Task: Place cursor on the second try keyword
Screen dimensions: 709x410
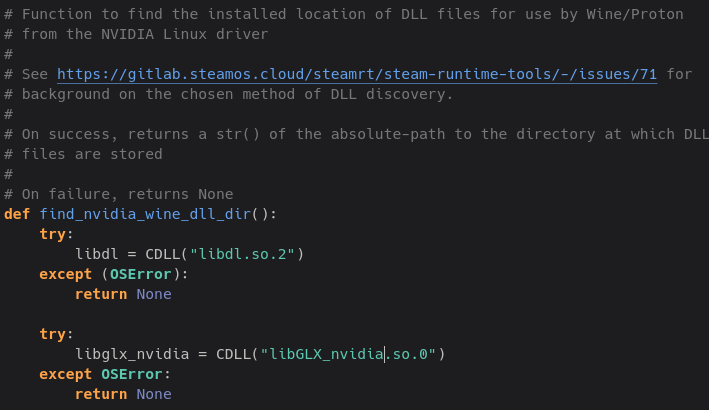Action: coord(52,334)
